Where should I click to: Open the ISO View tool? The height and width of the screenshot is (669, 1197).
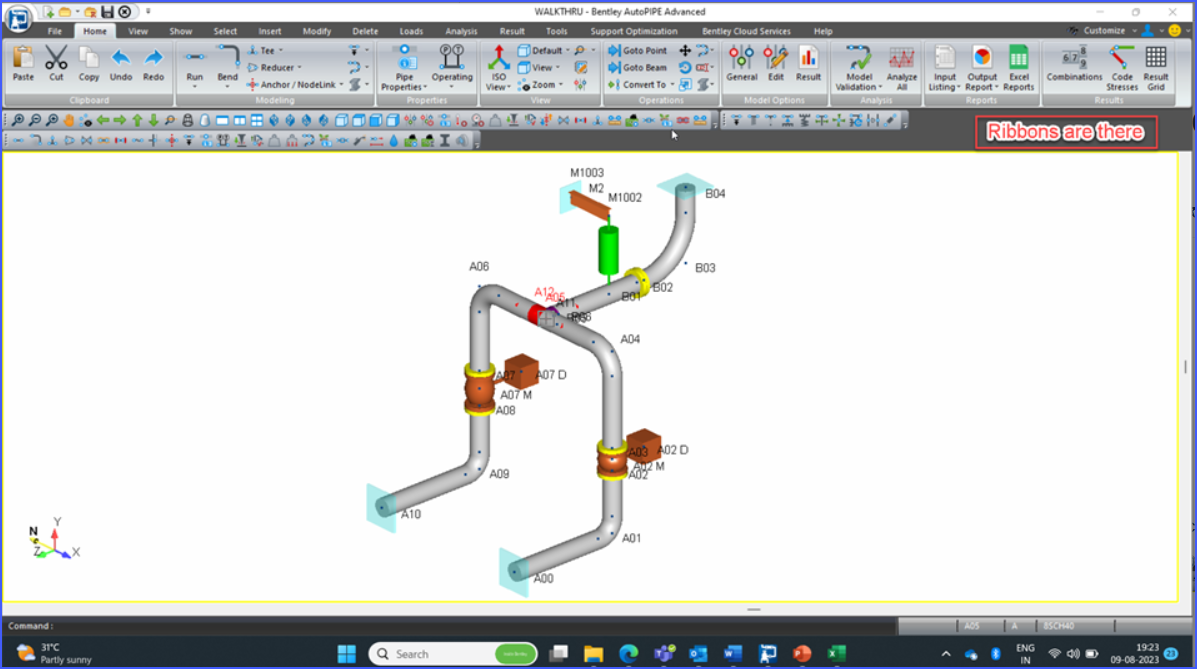(x=498, y=67)
